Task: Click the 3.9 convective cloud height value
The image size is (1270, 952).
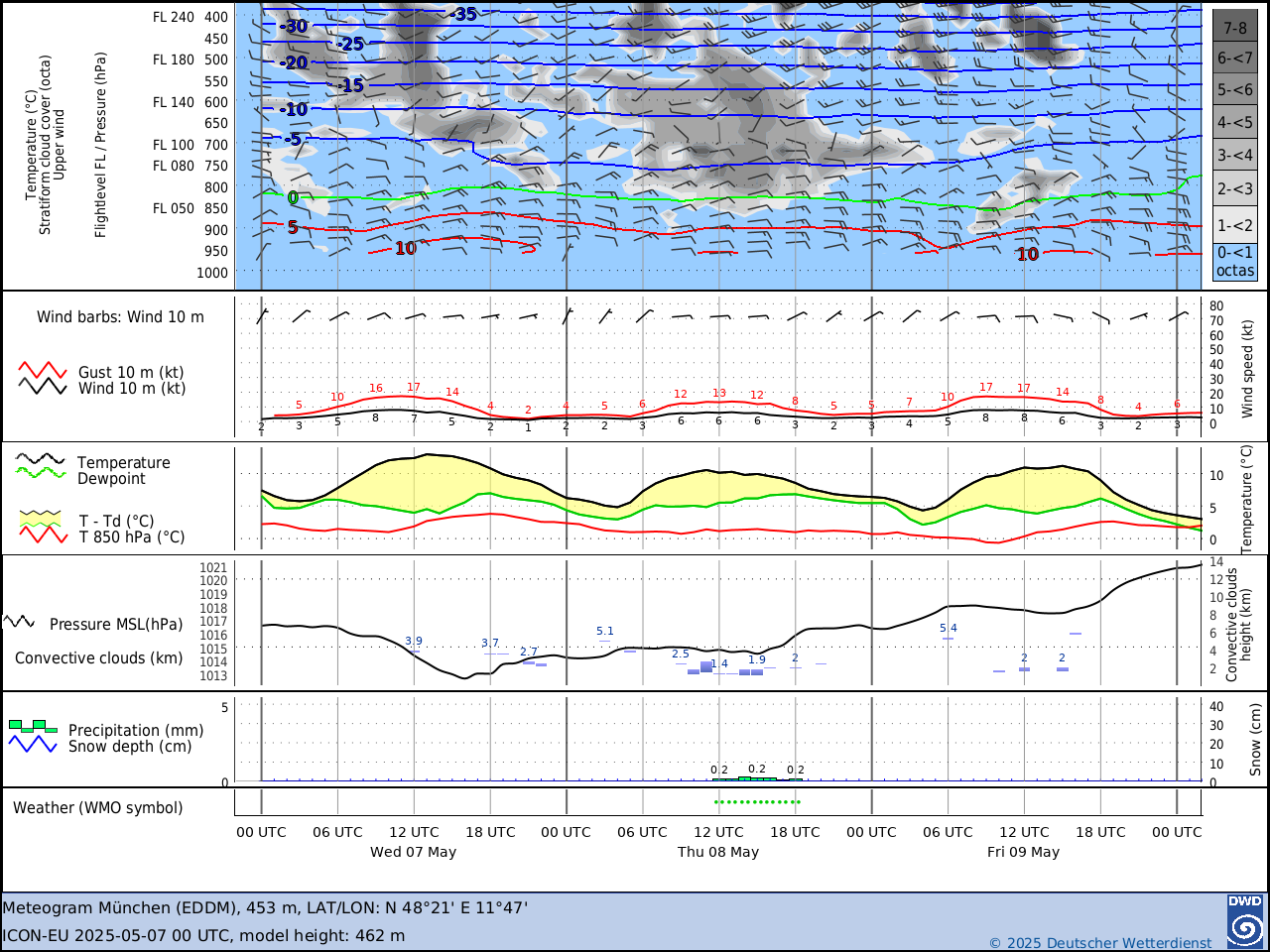Action: [x=414, y=641]
